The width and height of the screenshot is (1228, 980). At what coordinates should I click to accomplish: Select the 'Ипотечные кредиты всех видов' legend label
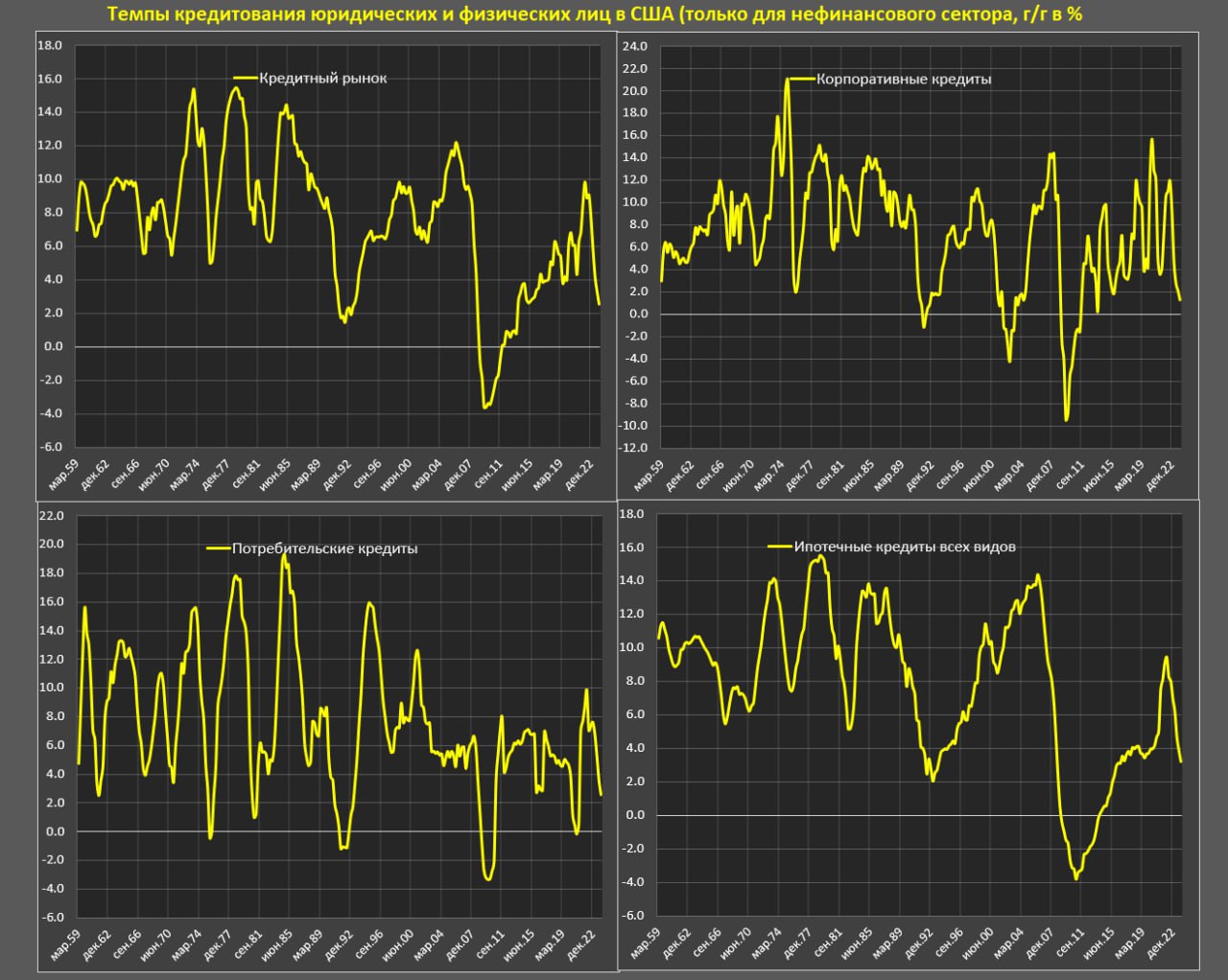(x=905, y=547)
